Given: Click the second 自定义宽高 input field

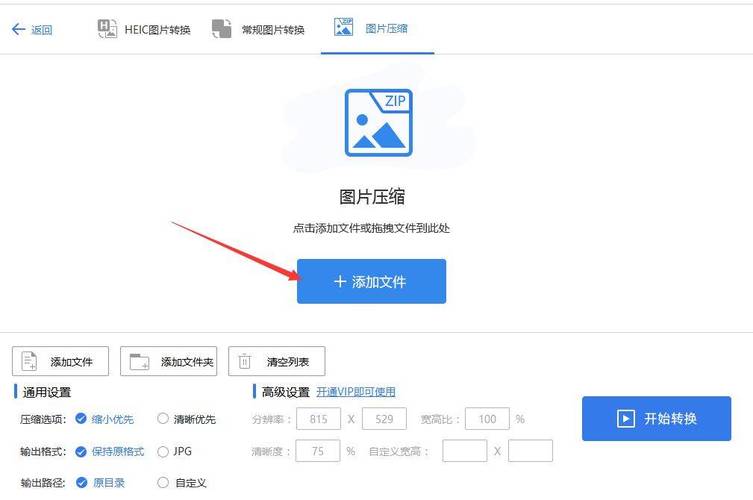Looking at the screenshot, I should [x=530, y=451].
